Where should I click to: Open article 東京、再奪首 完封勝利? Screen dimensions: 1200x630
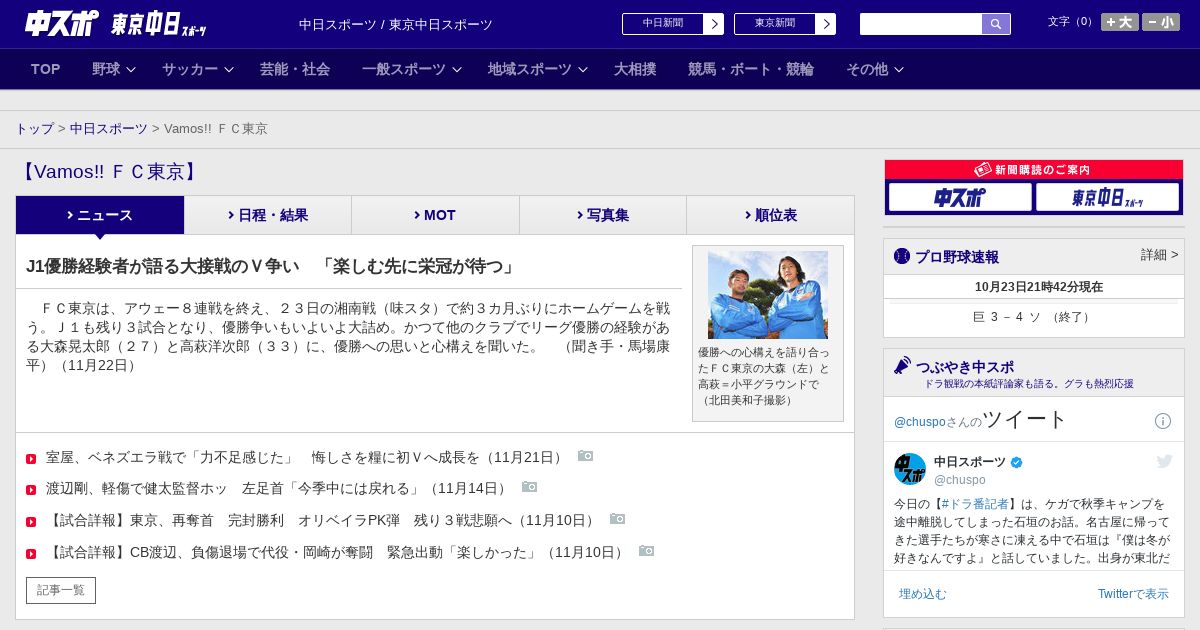tap(322, 520)
